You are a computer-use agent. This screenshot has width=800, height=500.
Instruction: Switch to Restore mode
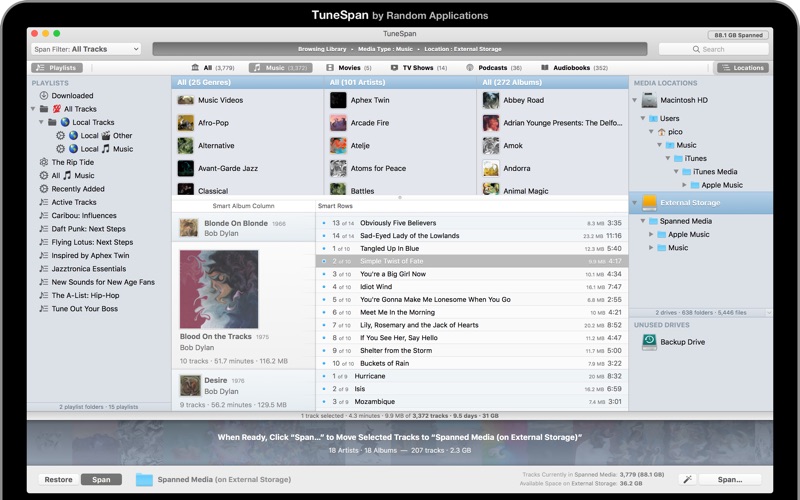click(x=58, y=480)
